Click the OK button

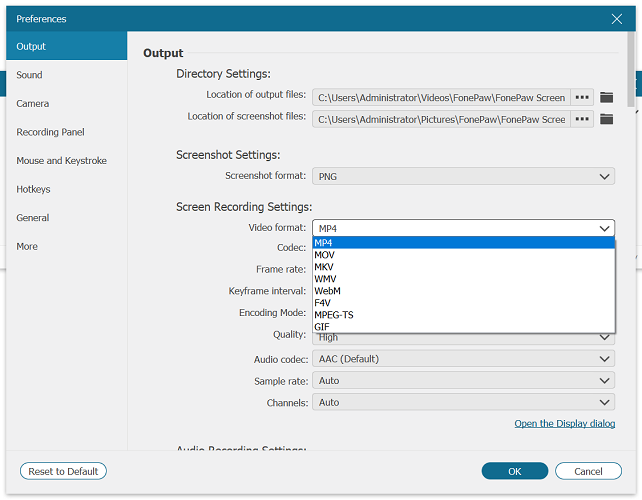tap(515, 471)
